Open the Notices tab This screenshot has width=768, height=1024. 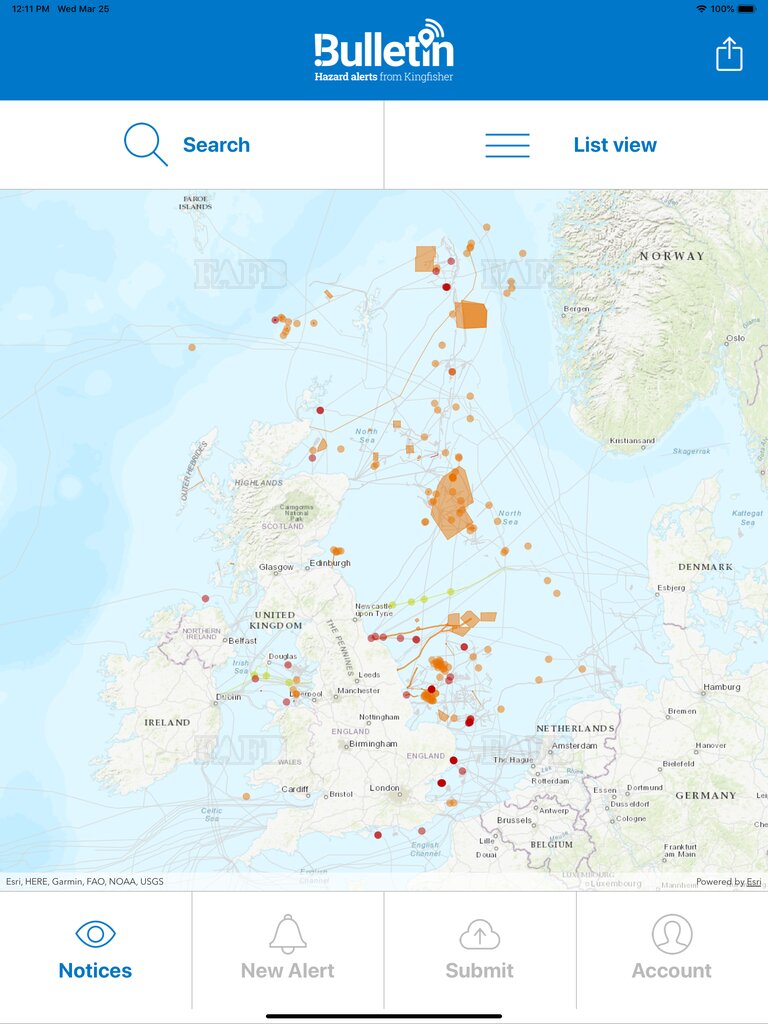pos(95,970)
